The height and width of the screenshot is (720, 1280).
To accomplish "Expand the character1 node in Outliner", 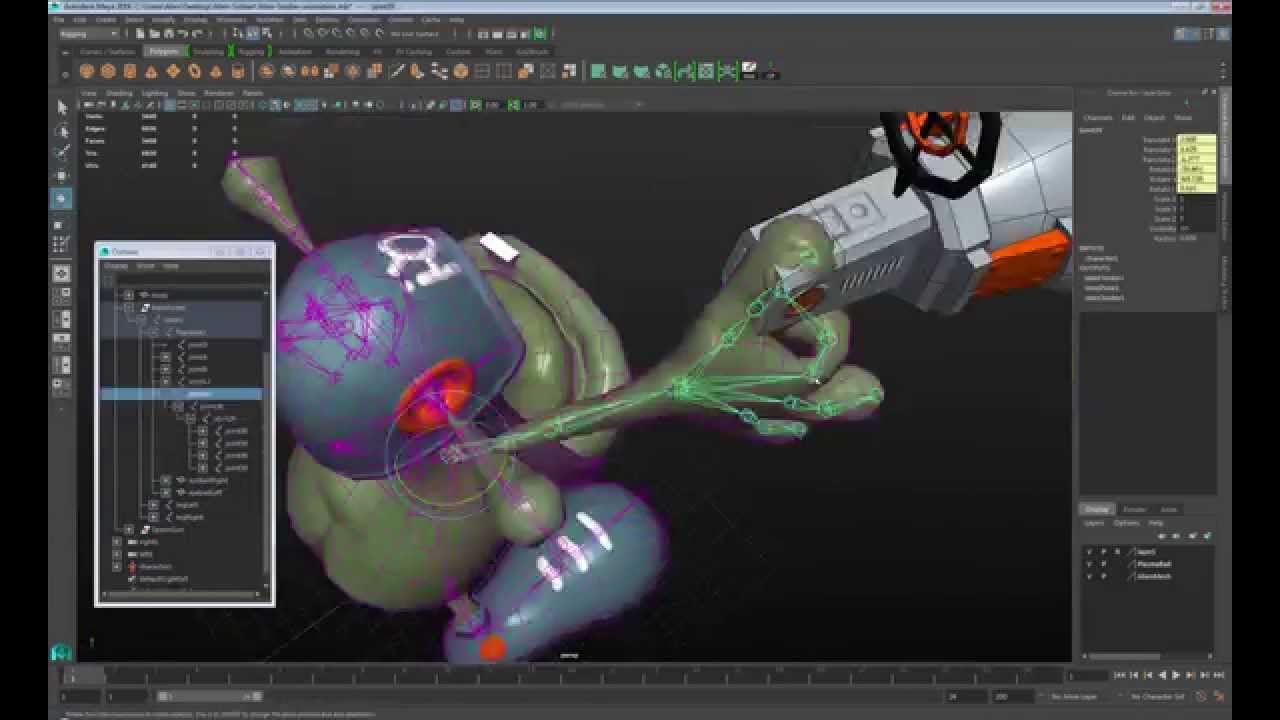I will click(117, 566).
